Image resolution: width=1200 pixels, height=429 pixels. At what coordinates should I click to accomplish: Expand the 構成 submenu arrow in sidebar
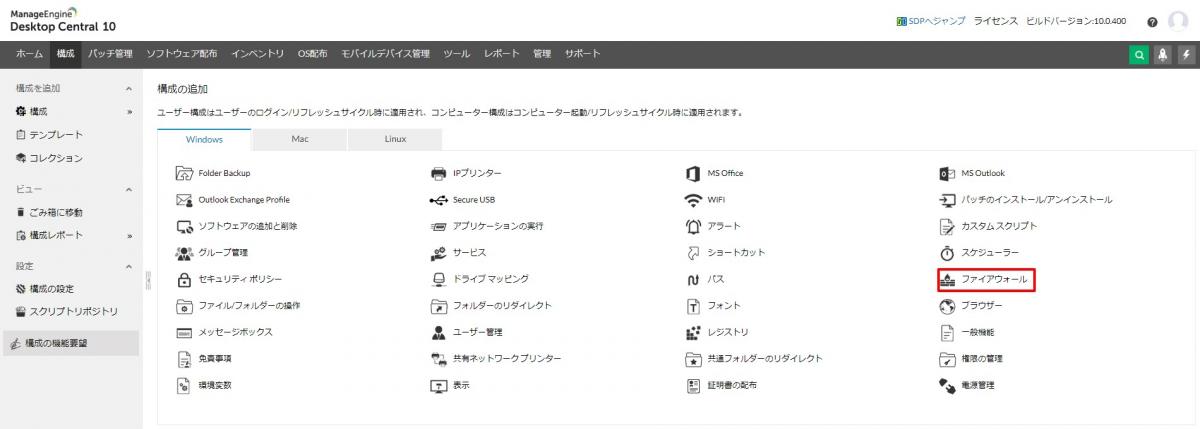coord(129,112)
